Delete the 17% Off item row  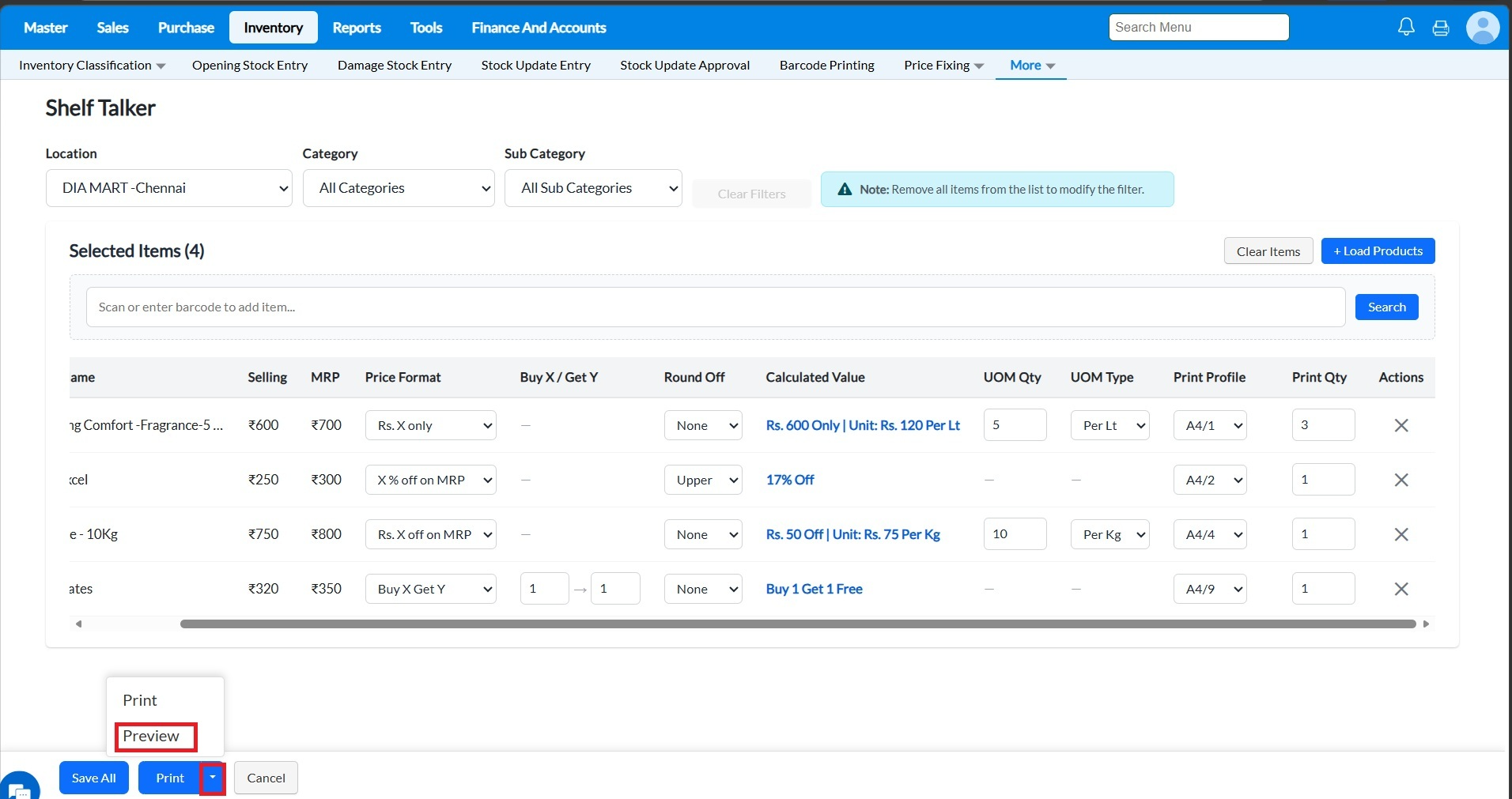1400,481
